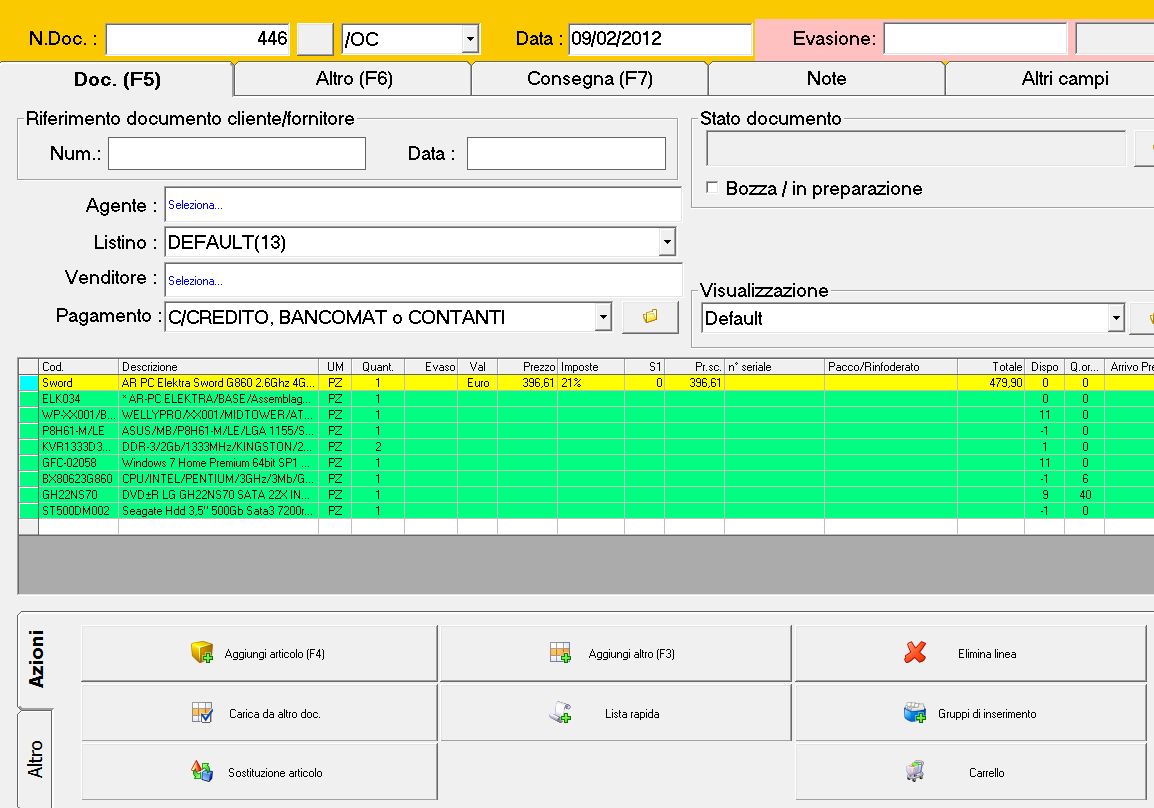Click the Aggiungi altro (F3) grid icon
This screenshot has width=1154, height=808.
coord(560,653)
